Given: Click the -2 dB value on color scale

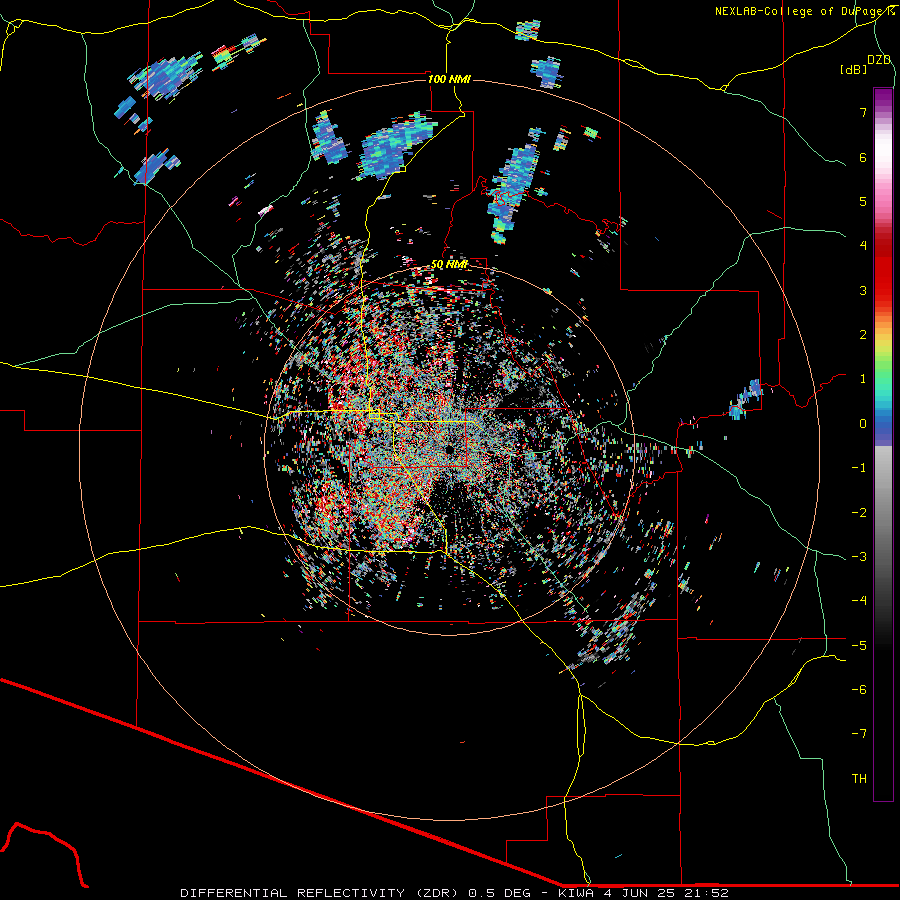Looking at the screenshot, I should pyautogui.click(x=859, y=512).
